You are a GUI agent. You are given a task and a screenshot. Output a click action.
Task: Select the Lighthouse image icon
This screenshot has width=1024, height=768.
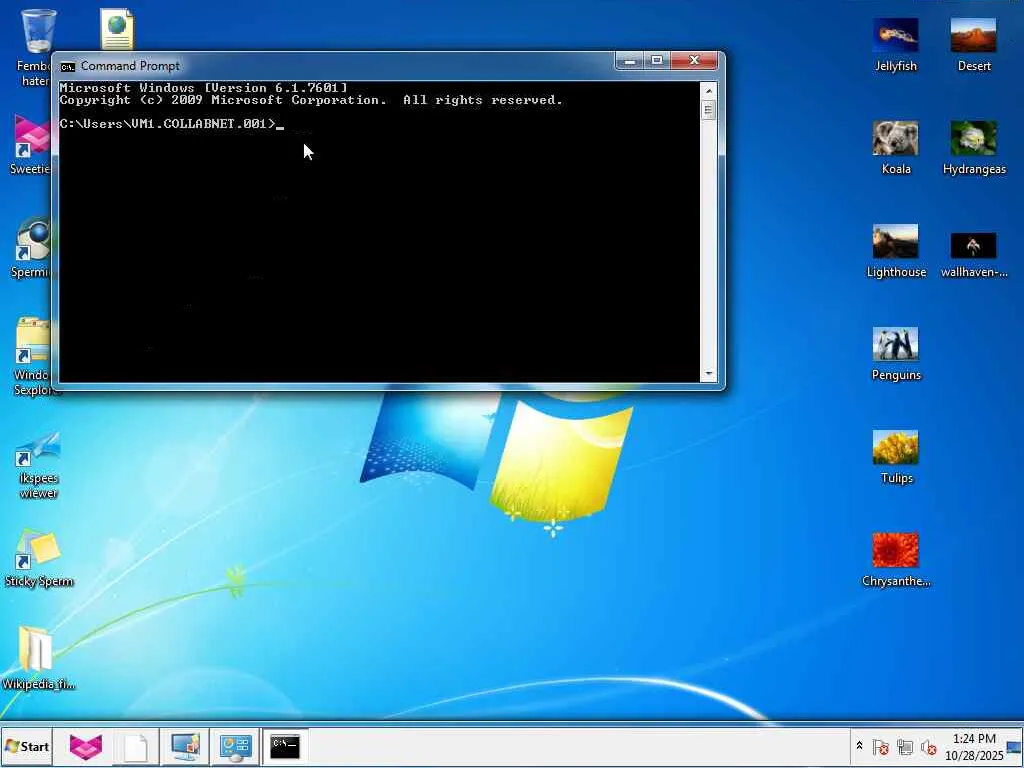895,241
